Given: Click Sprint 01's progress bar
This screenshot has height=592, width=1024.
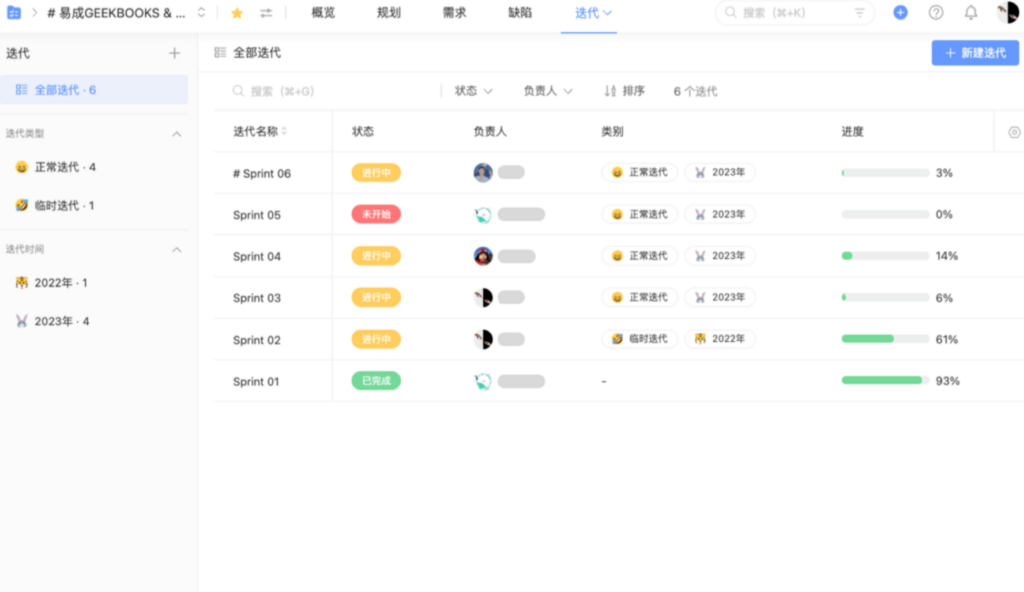Looking at the screenshot, I should pos(884,380).
